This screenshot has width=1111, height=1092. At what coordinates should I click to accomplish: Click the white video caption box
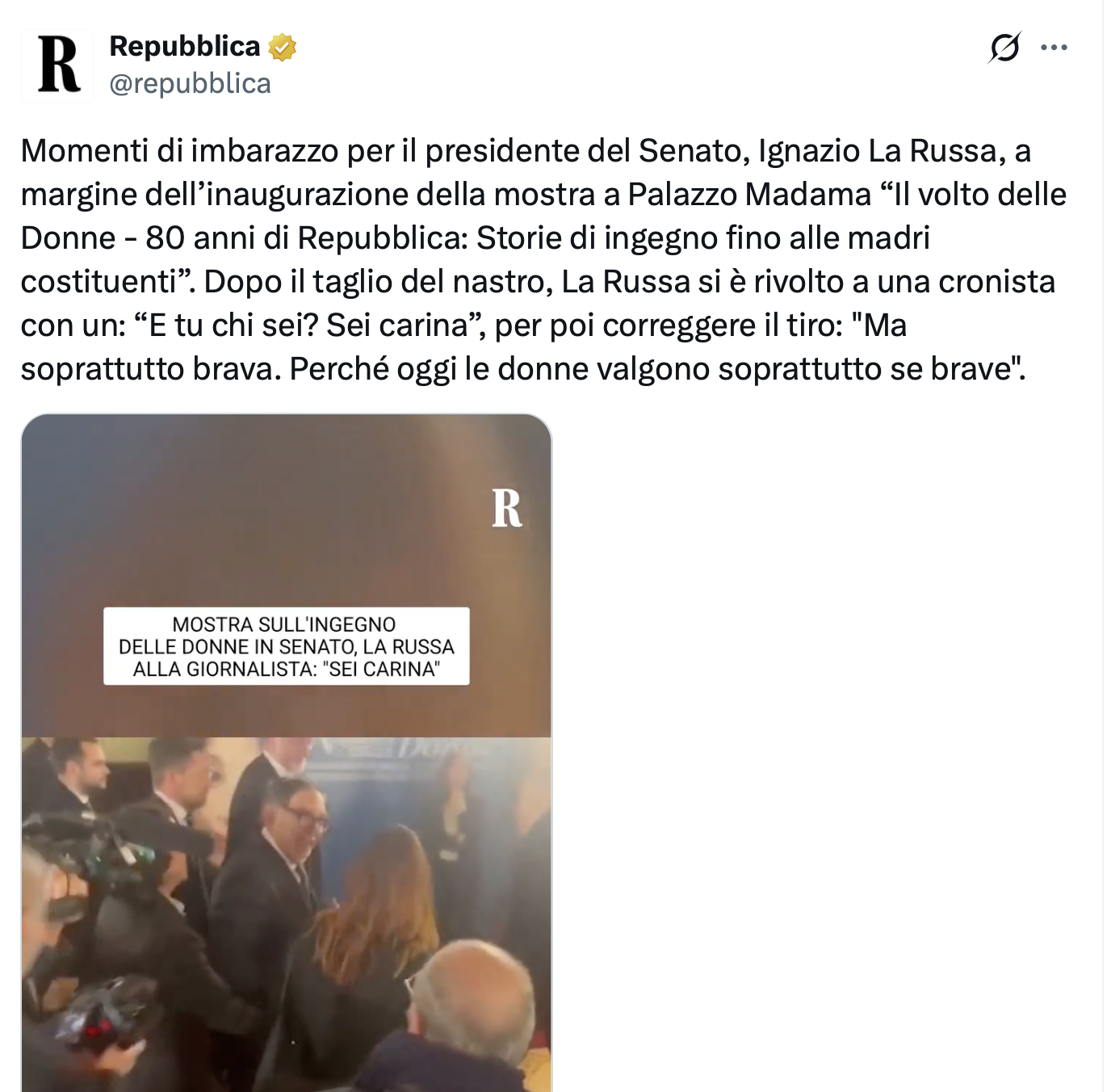click(x=287, y=646)
